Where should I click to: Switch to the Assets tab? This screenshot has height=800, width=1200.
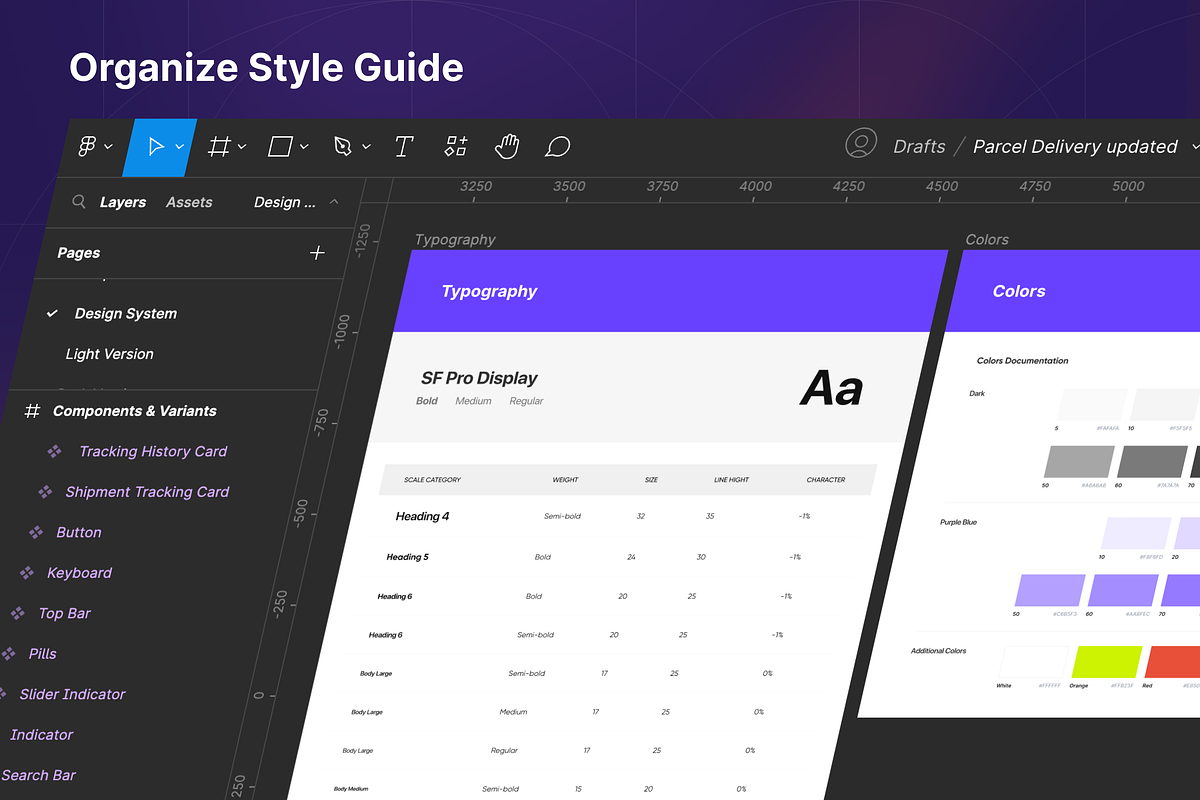pyautogui.click(x=189, y=202)
